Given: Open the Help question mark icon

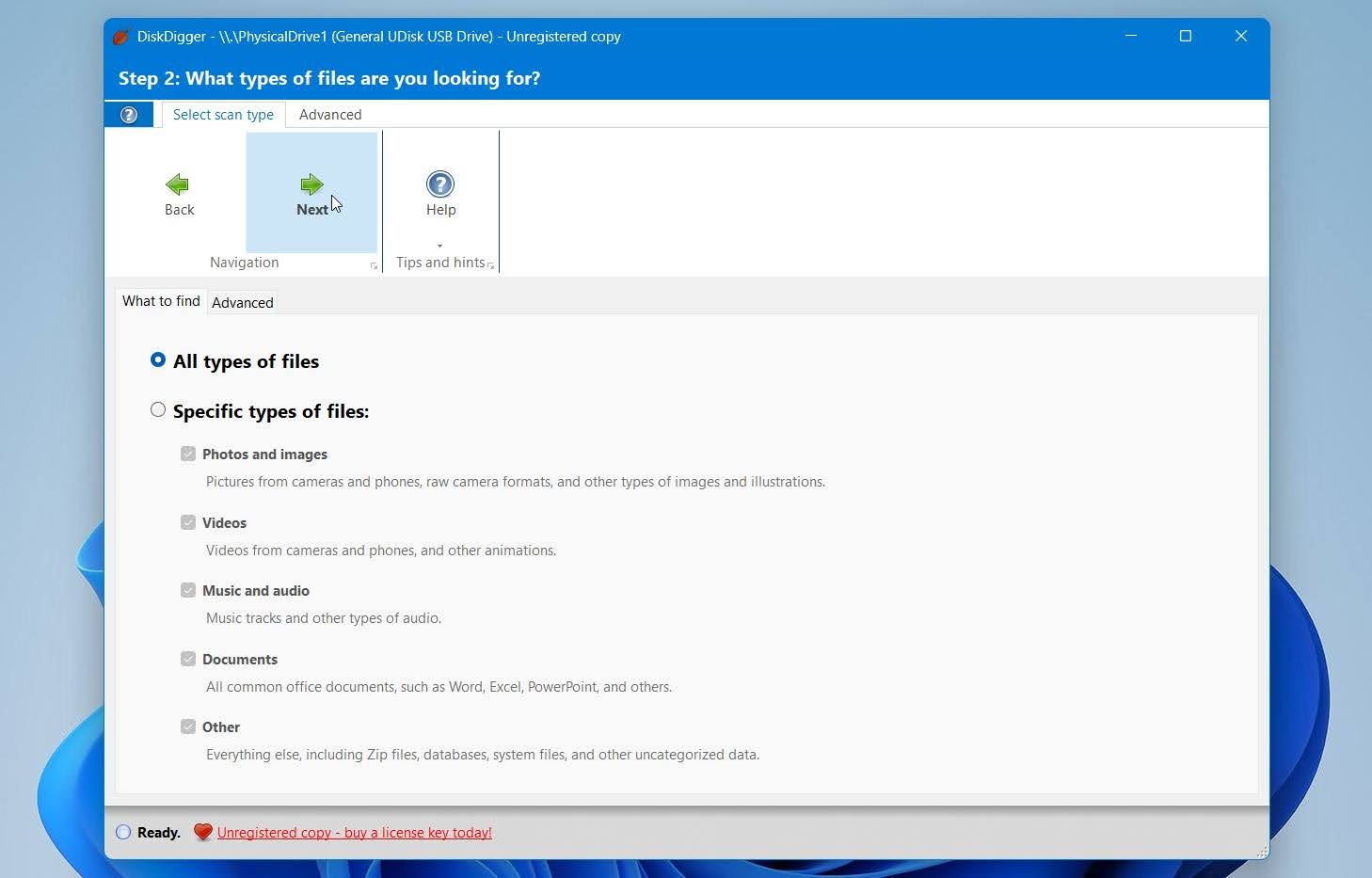Looking at the screenshot, I should (440, 184).
